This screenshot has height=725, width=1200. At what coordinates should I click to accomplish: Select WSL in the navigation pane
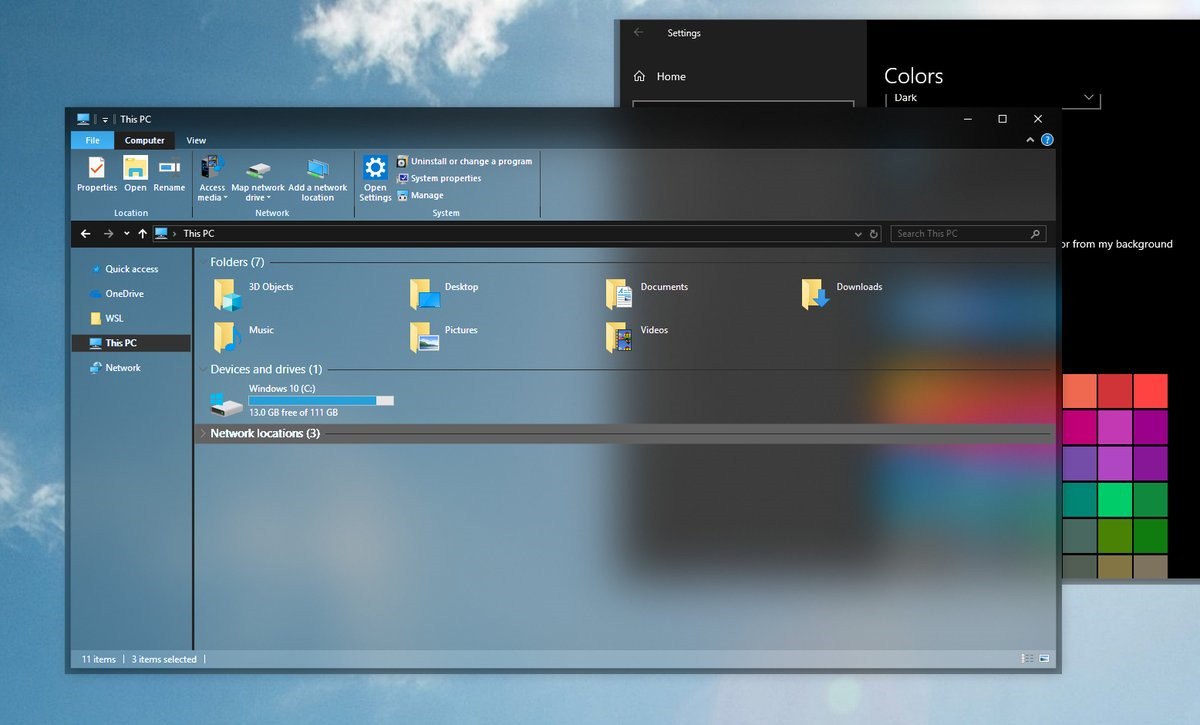pos(113,318)
